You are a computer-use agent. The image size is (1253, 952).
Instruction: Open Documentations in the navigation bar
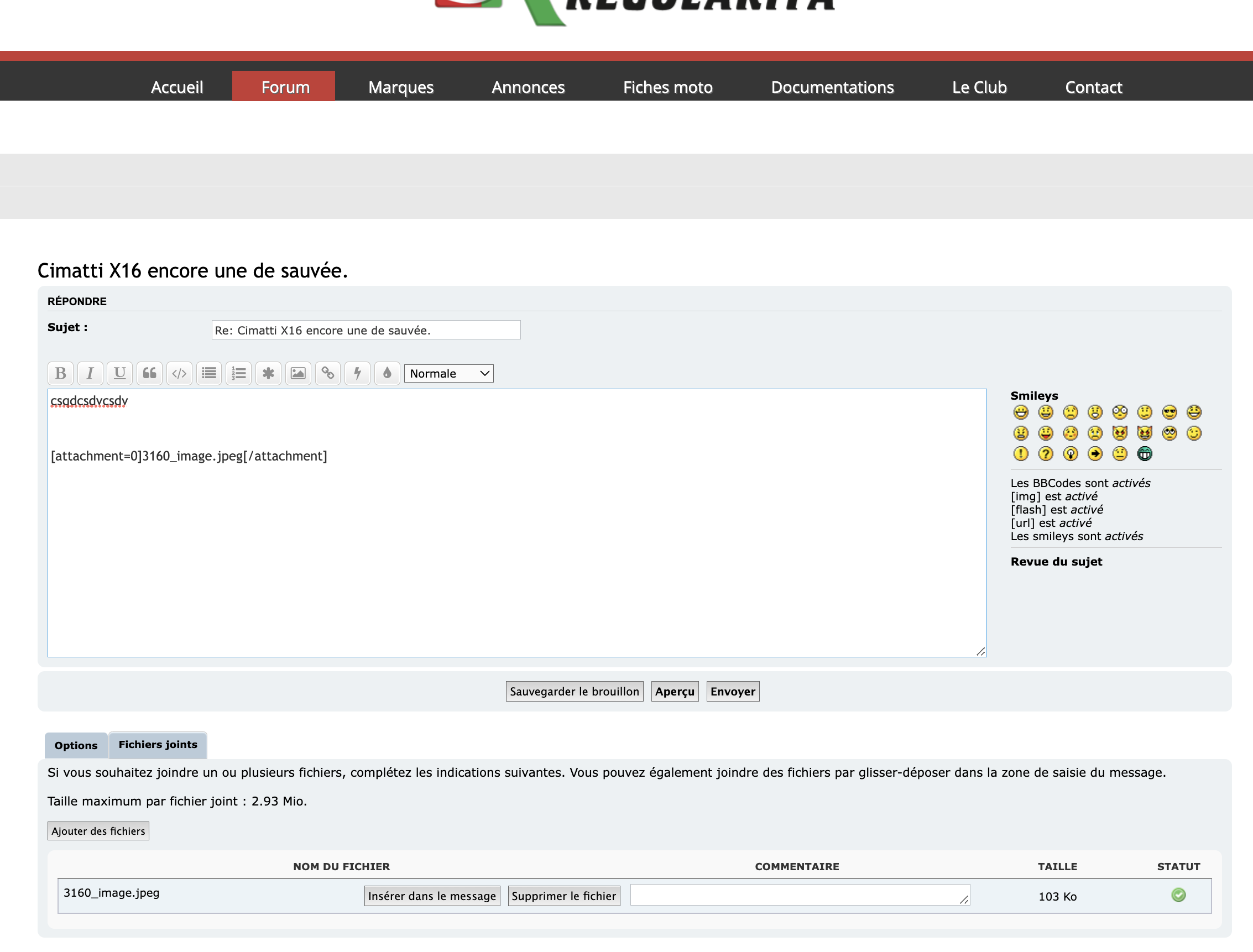click(832, 87)
